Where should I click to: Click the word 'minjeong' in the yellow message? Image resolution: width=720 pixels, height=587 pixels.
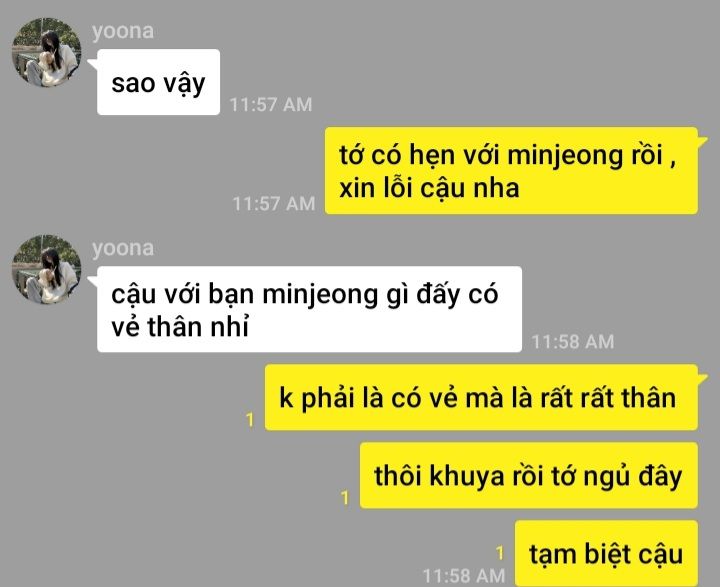(x=565, y=155)
